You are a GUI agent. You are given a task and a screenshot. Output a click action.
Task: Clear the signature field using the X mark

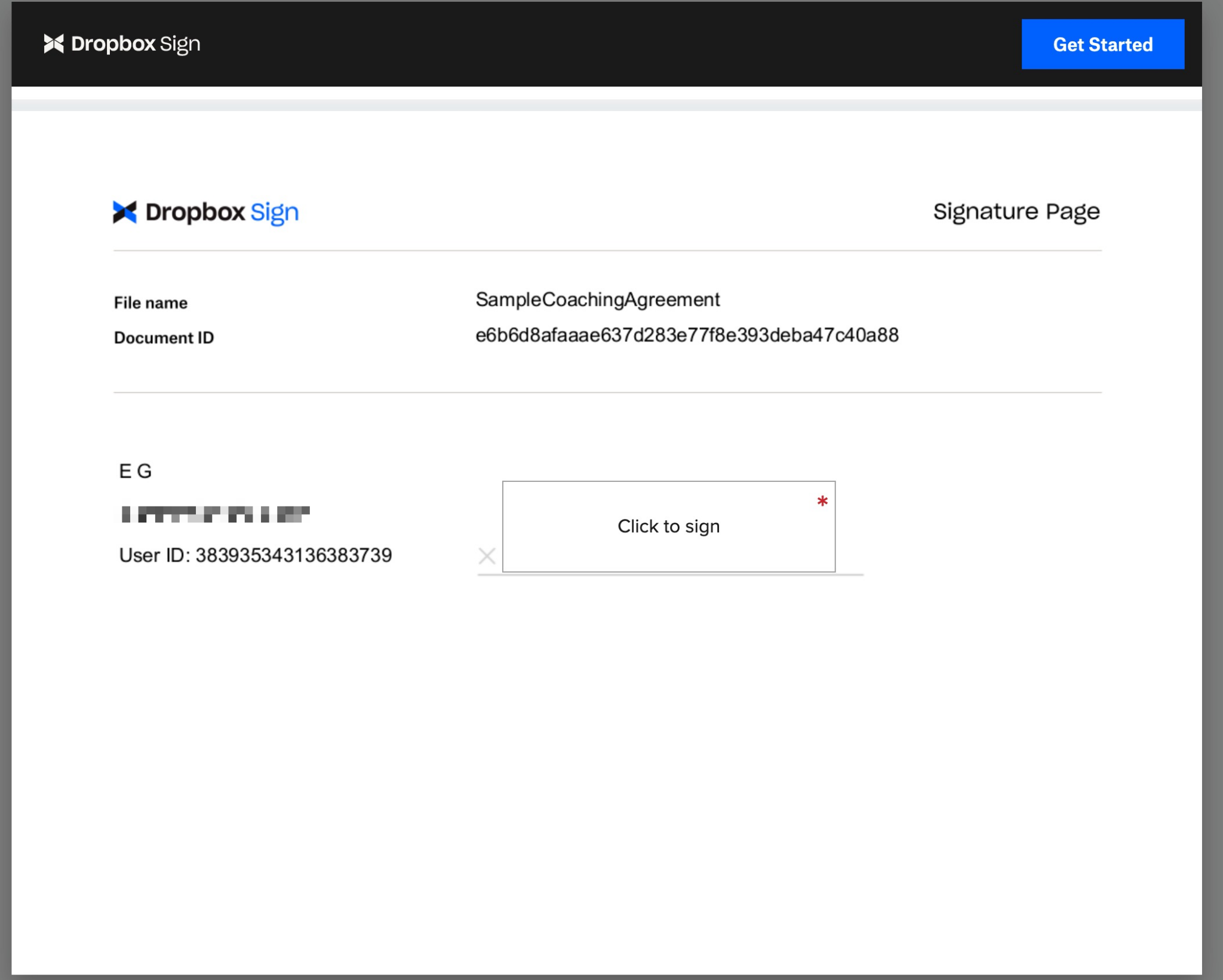coord(488,555)
